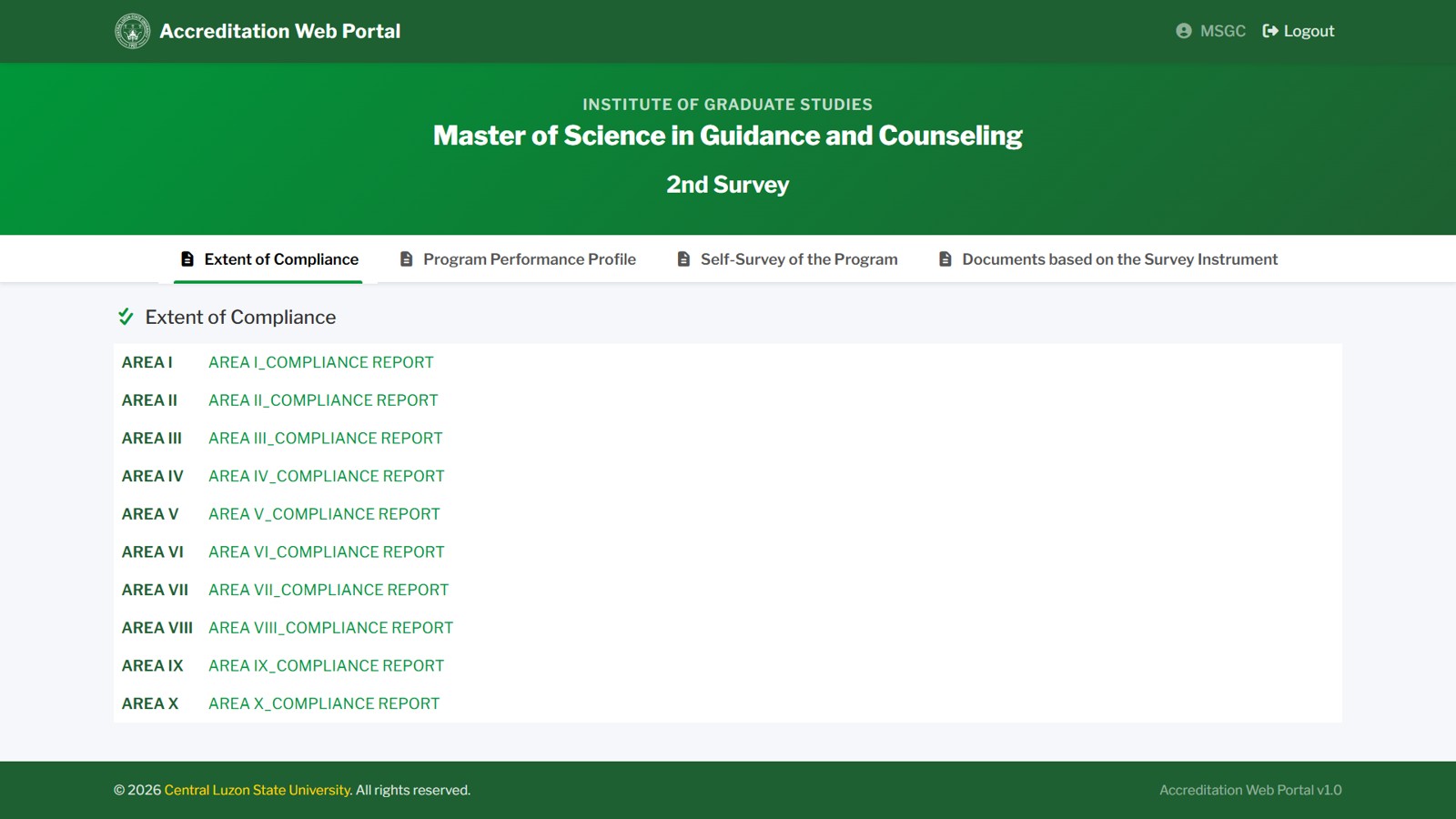Image resolution: width=1456 pixels, height=819 pixels.
Task: Click the Documents based on Survey Instrument icon
Action: pos(945,259)
